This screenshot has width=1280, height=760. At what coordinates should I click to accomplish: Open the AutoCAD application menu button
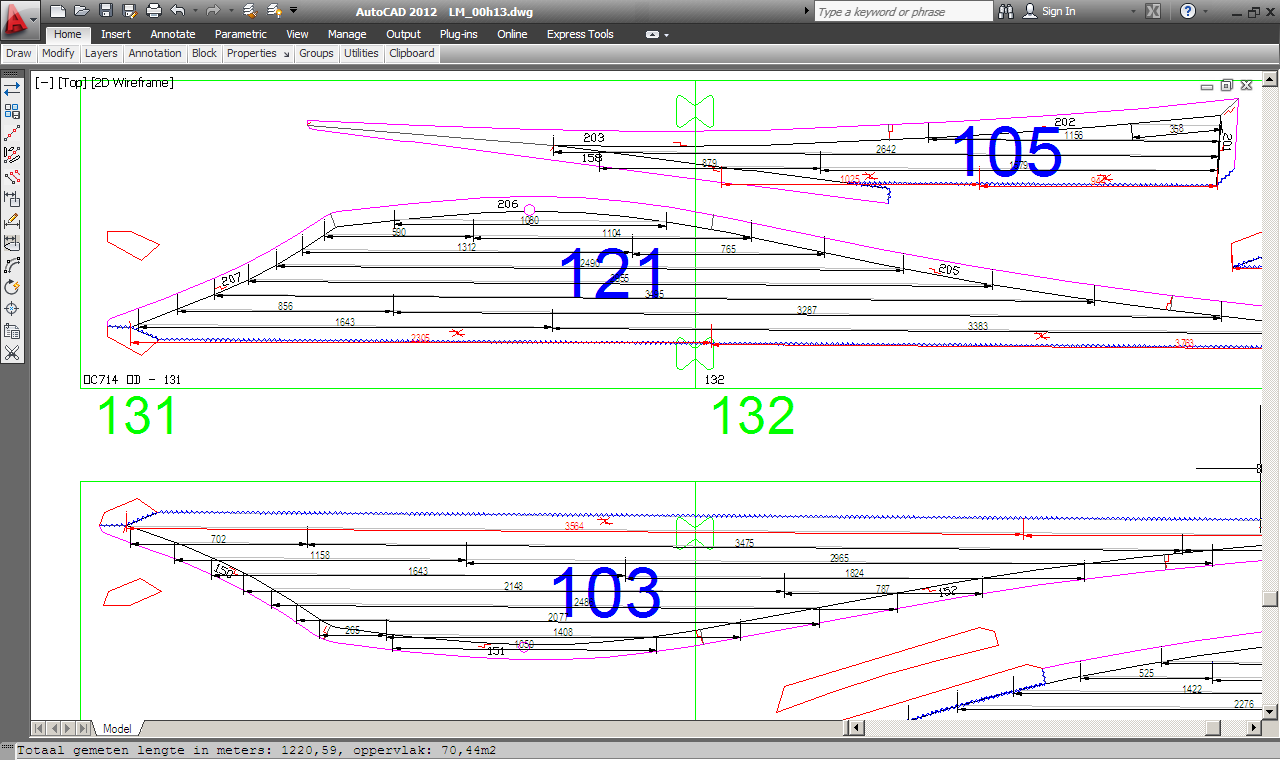tap(20, 18)
